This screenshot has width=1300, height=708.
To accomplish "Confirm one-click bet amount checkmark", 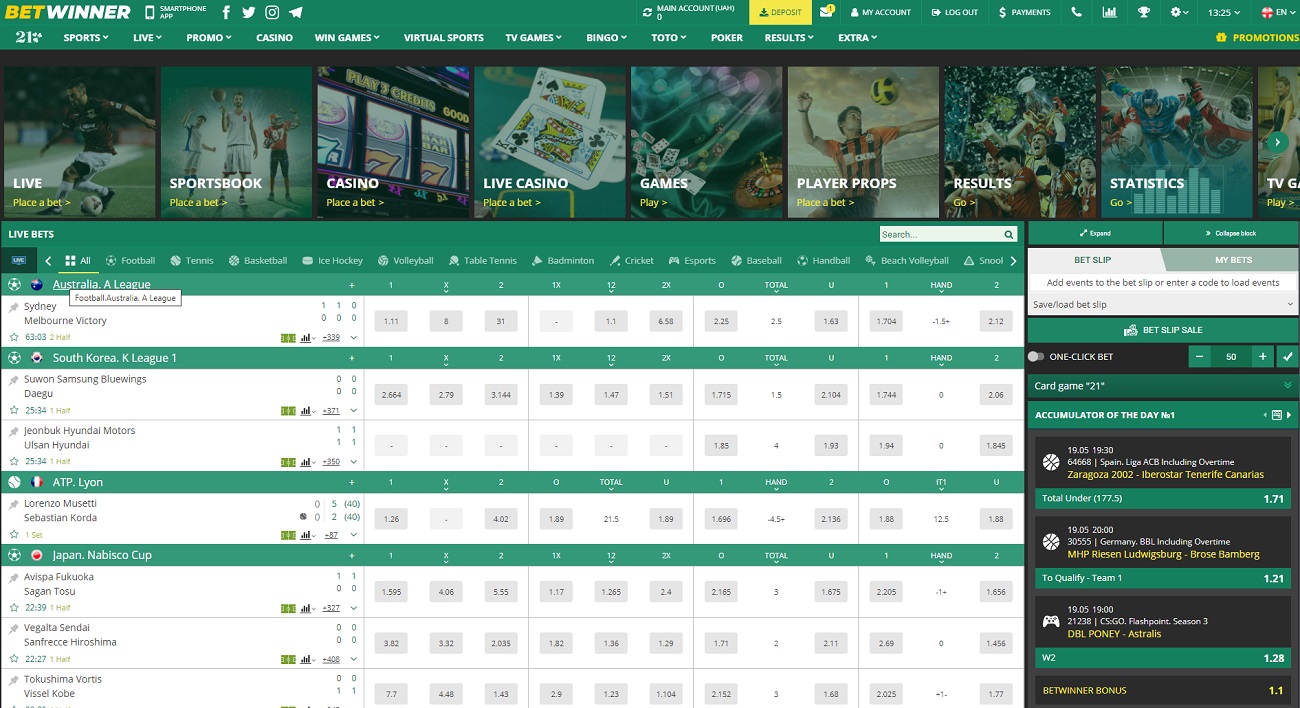I will click(1287, 356).
